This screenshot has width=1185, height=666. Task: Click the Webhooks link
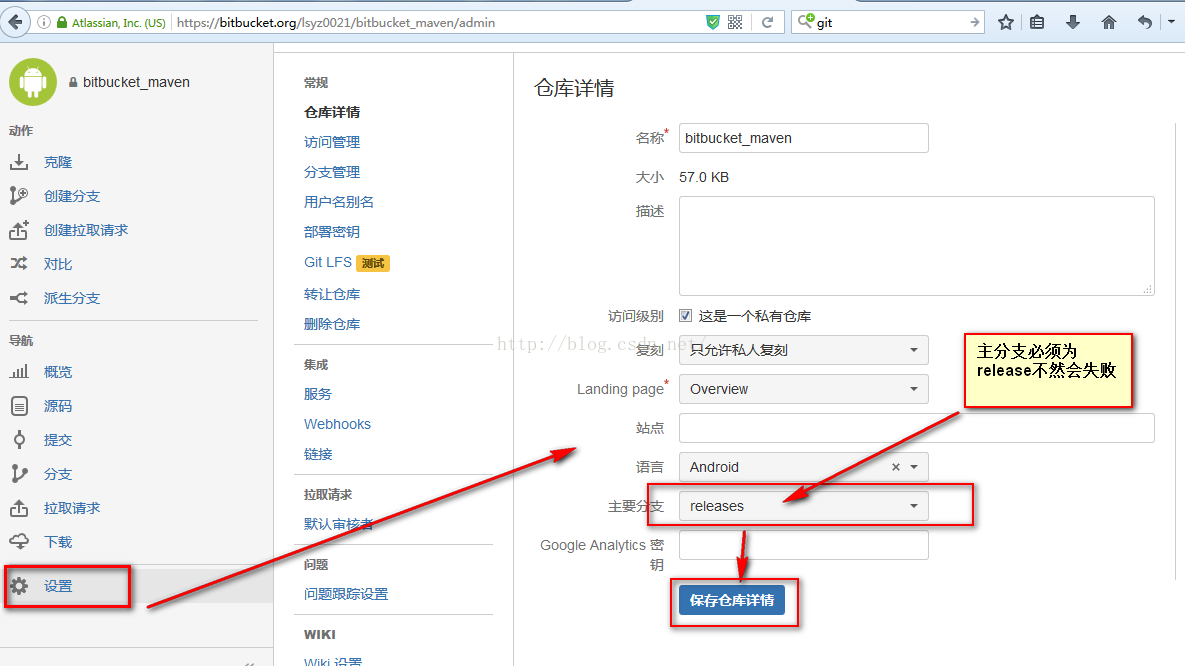click(x=337, y=424)
